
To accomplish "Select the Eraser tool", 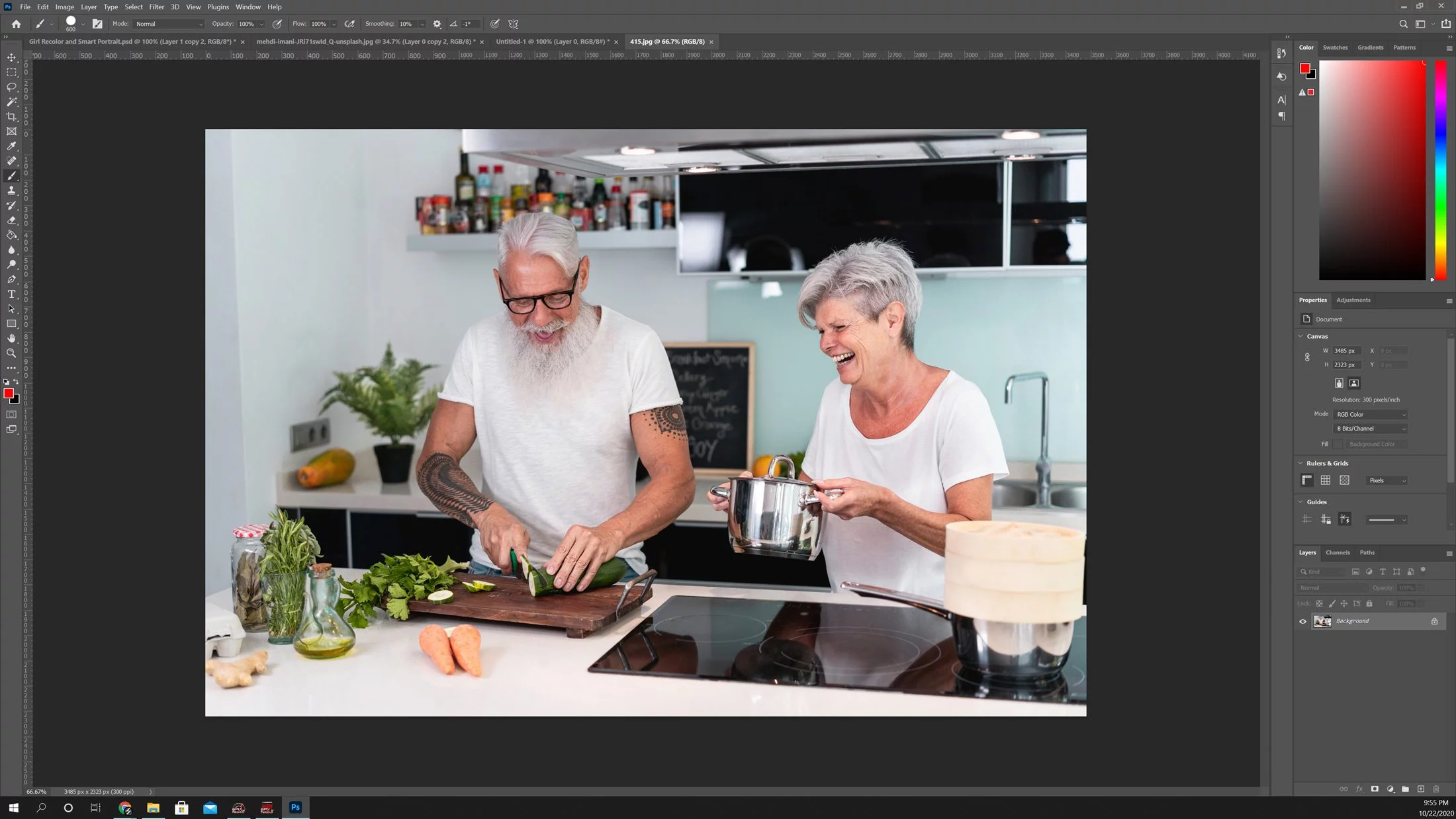I will (11, 220).
